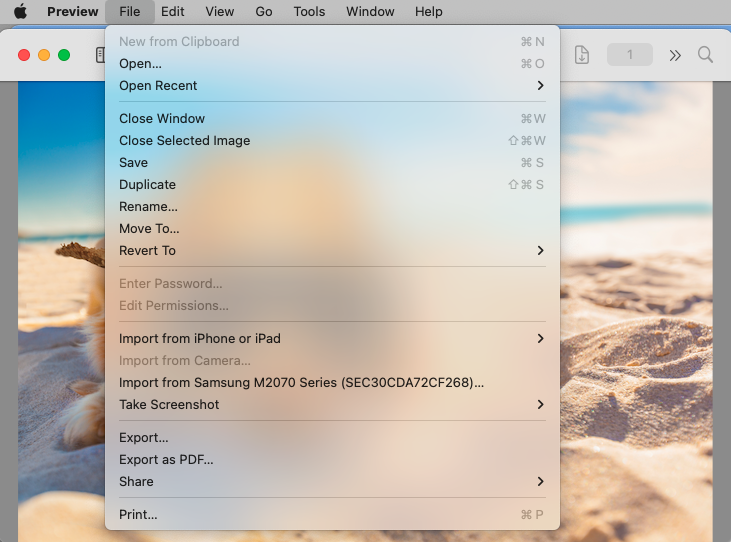Click the page number field showing 1
Image resolution: width=731 pixels, height=542 pixels.
(629, 55)
